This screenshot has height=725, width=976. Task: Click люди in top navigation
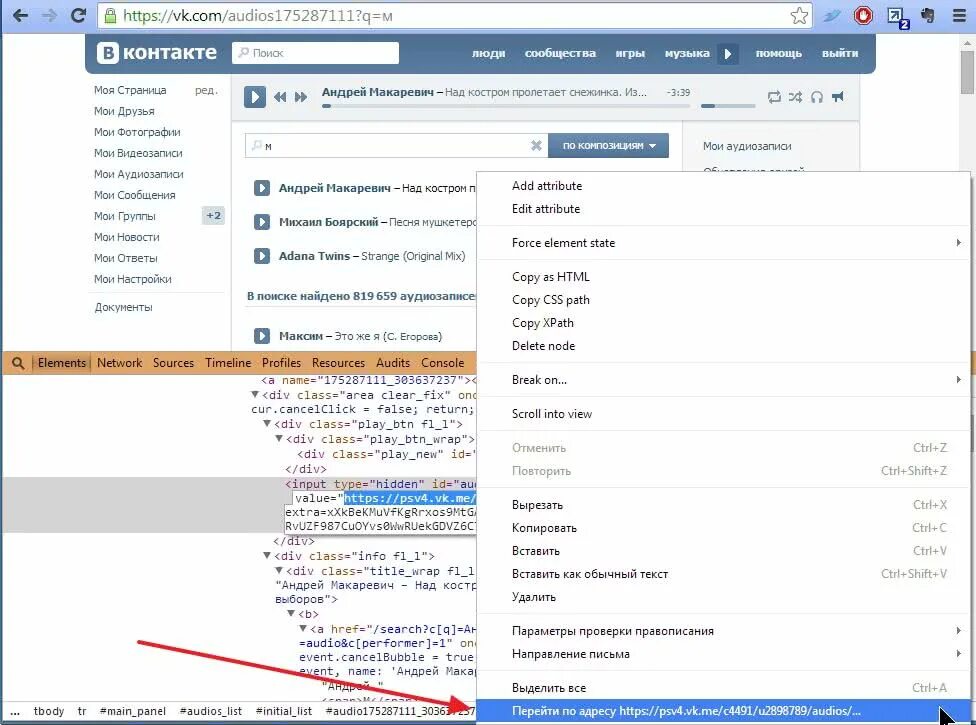(x=489, y=54)
